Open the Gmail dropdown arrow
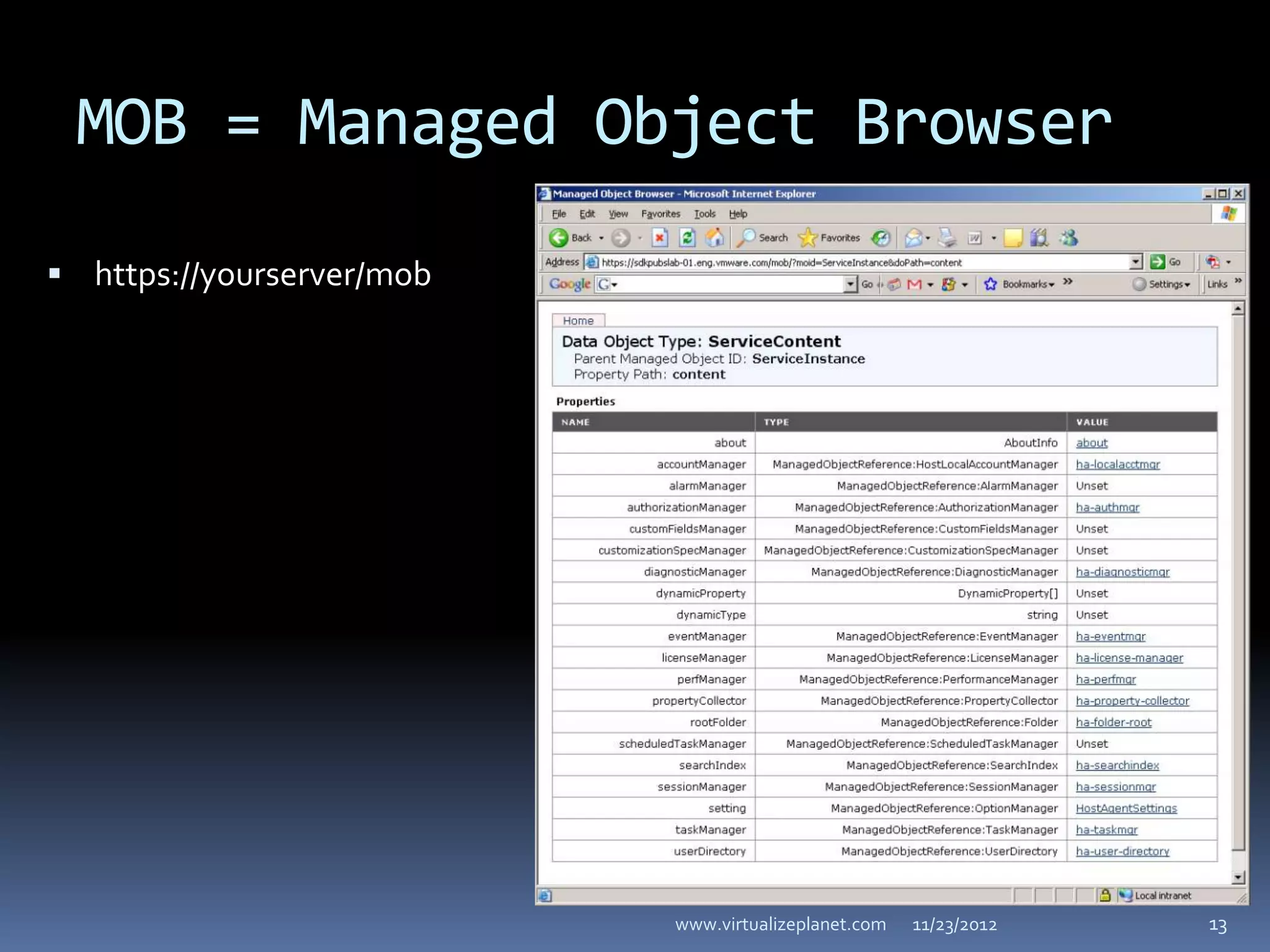This screenshot has height=952, width=1270. [930, 284]
